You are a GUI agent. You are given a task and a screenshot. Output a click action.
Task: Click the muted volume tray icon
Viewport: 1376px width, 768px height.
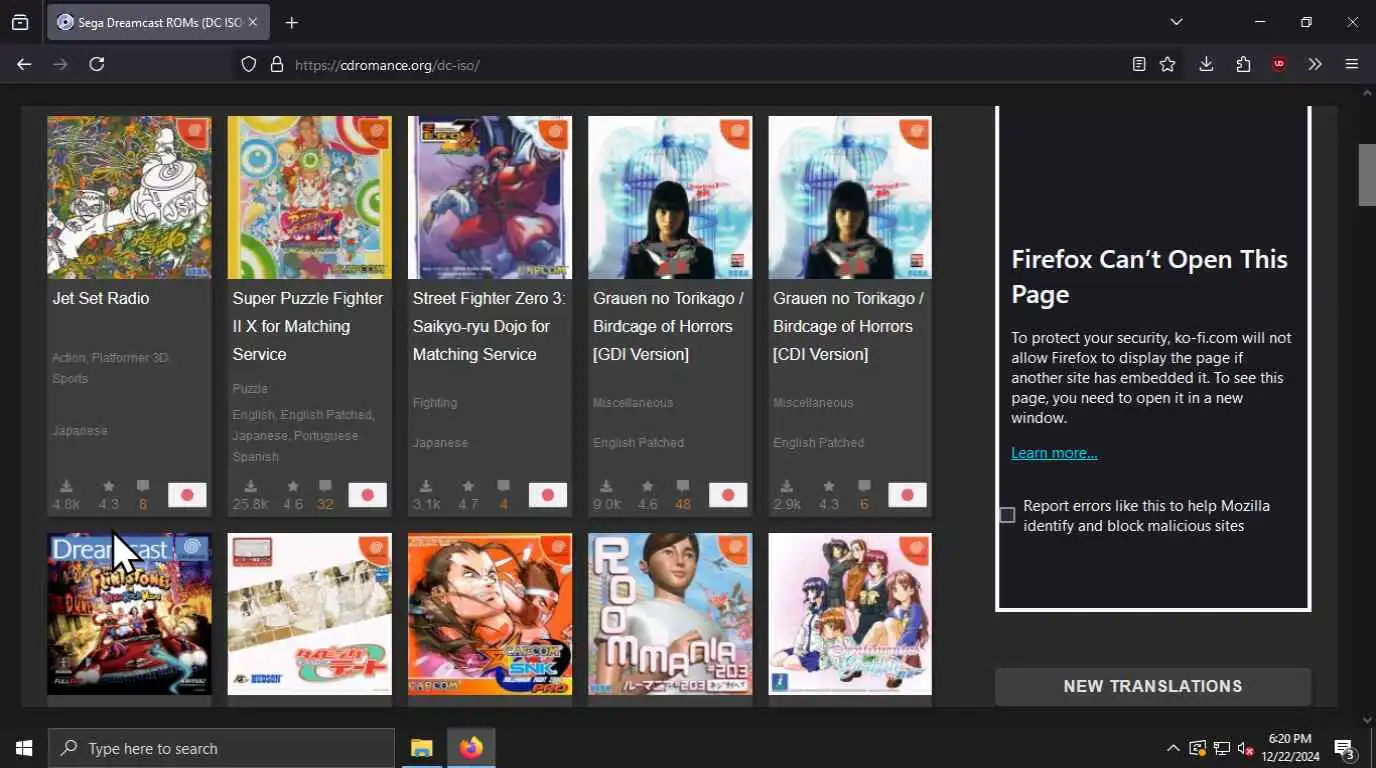point(1246,748)
